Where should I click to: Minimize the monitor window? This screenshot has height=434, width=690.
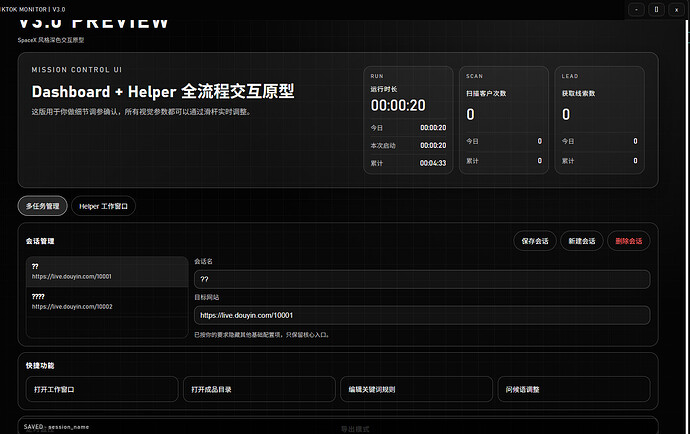click(636, 9)
